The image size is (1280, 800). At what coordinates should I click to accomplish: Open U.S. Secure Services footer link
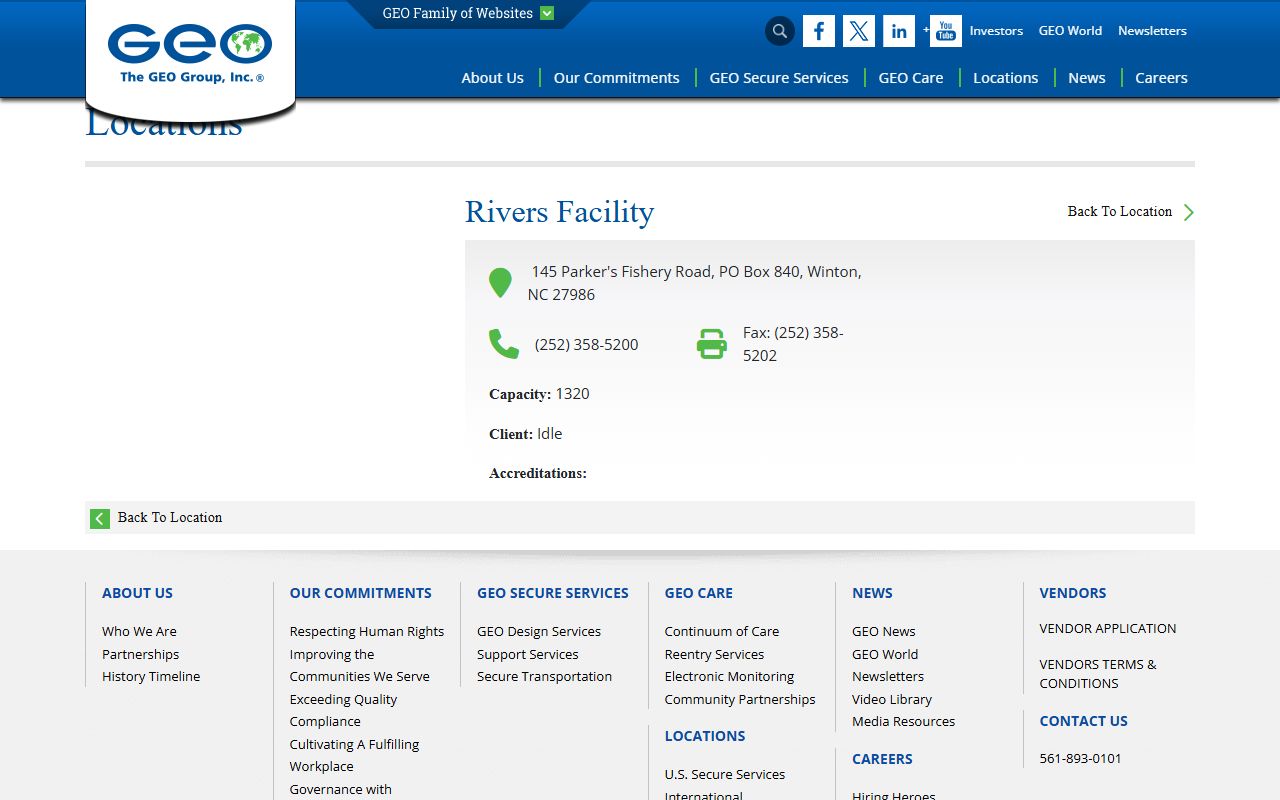pyautogui.click(x=725, y=774)
